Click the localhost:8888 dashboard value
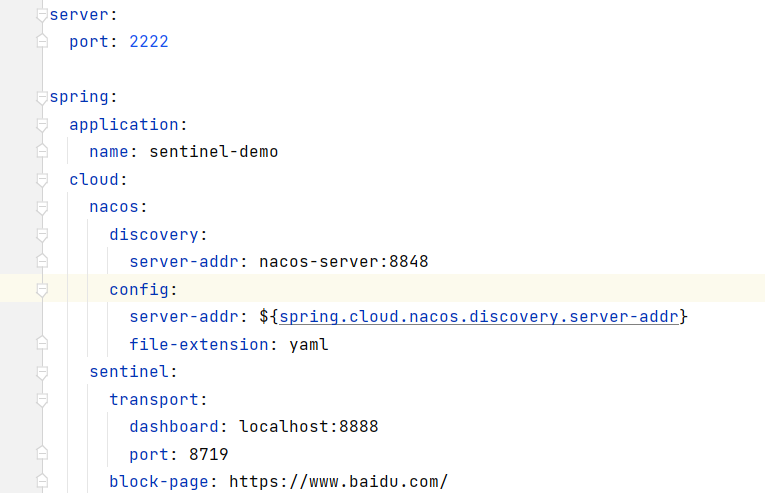The height and width of the screenshot is (493, 765). tap(308, 427)
